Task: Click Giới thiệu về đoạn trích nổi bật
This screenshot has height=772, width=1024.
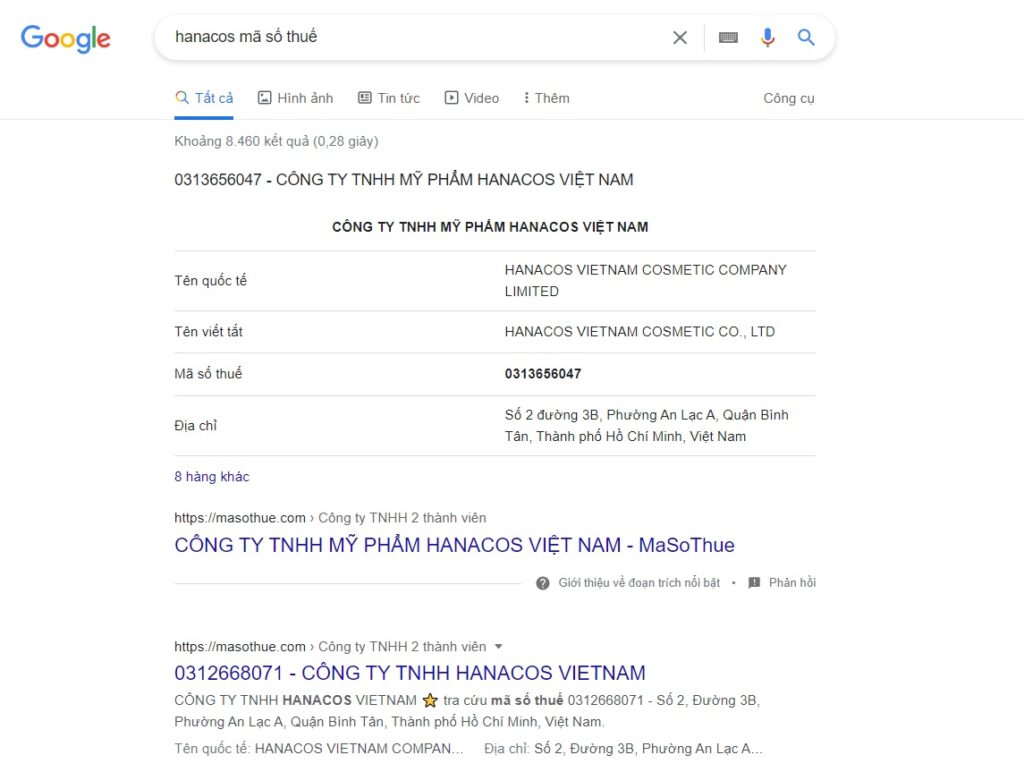Action: (x=638, y=583)
